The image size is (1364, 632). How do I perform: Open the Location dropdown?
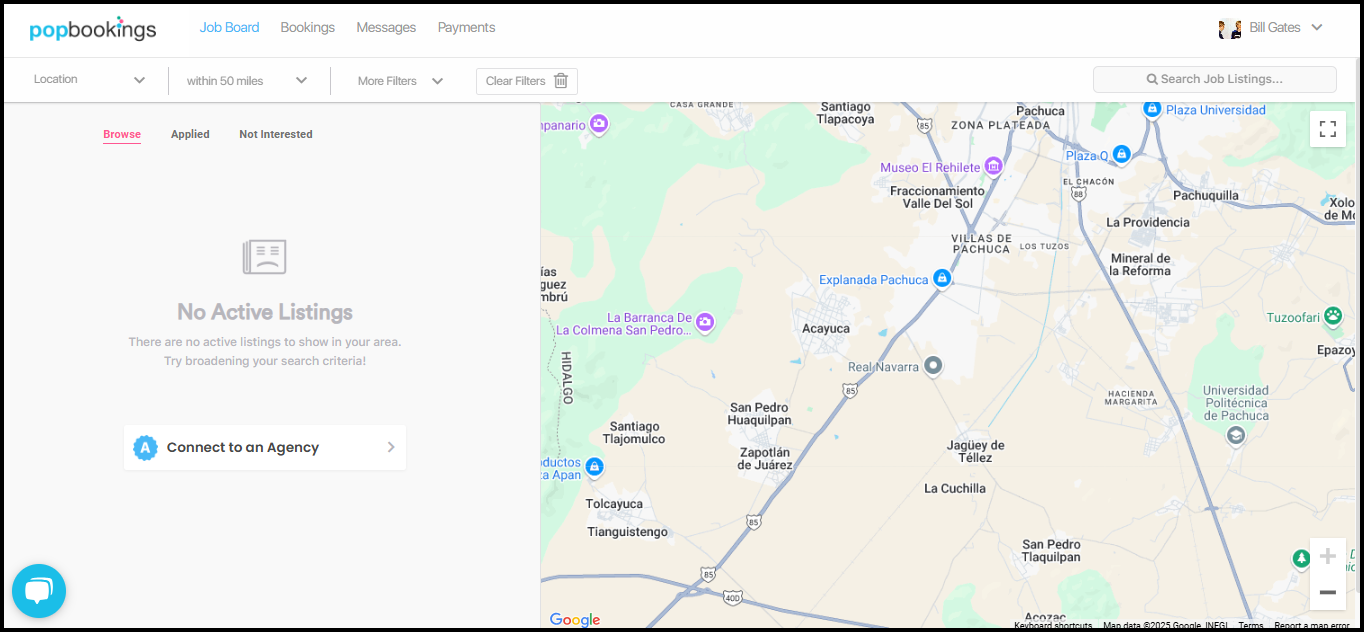point(89,80)
